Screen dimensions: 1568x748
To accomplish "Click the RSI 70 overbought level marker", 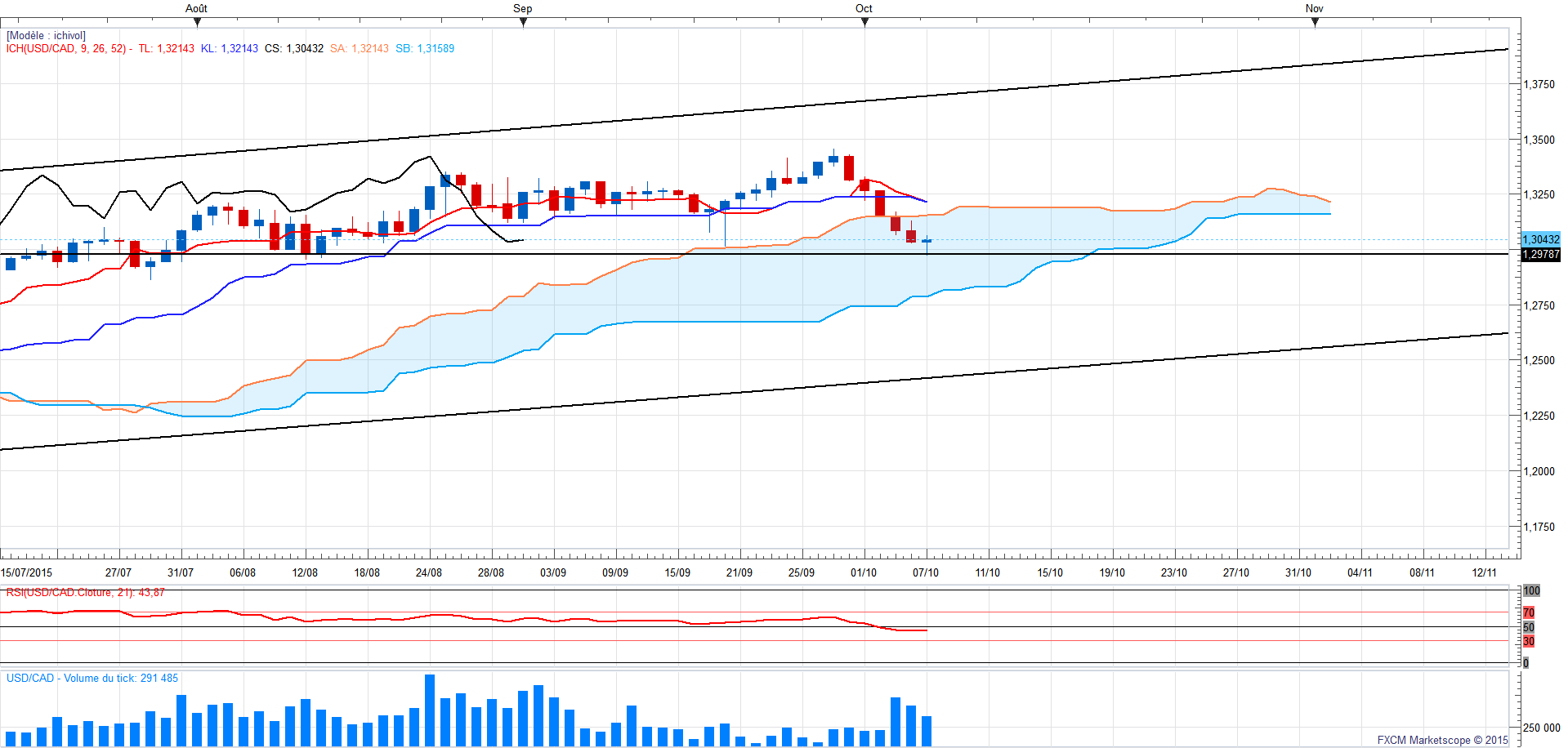I will (1529, 612).
